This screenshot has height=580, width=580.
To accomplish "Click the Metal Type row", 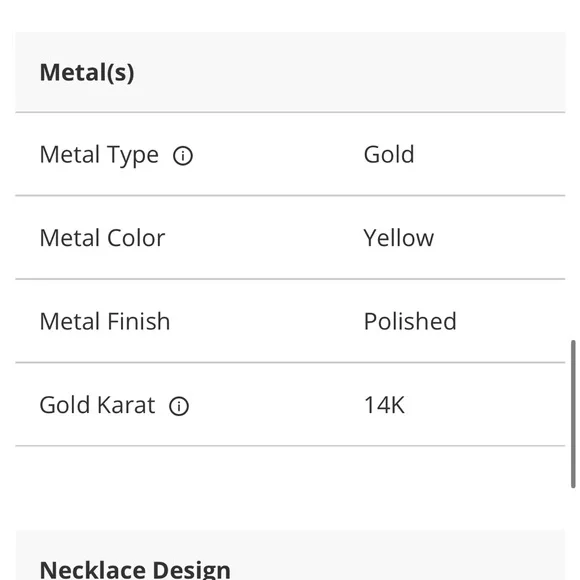I will pos(290,154).
